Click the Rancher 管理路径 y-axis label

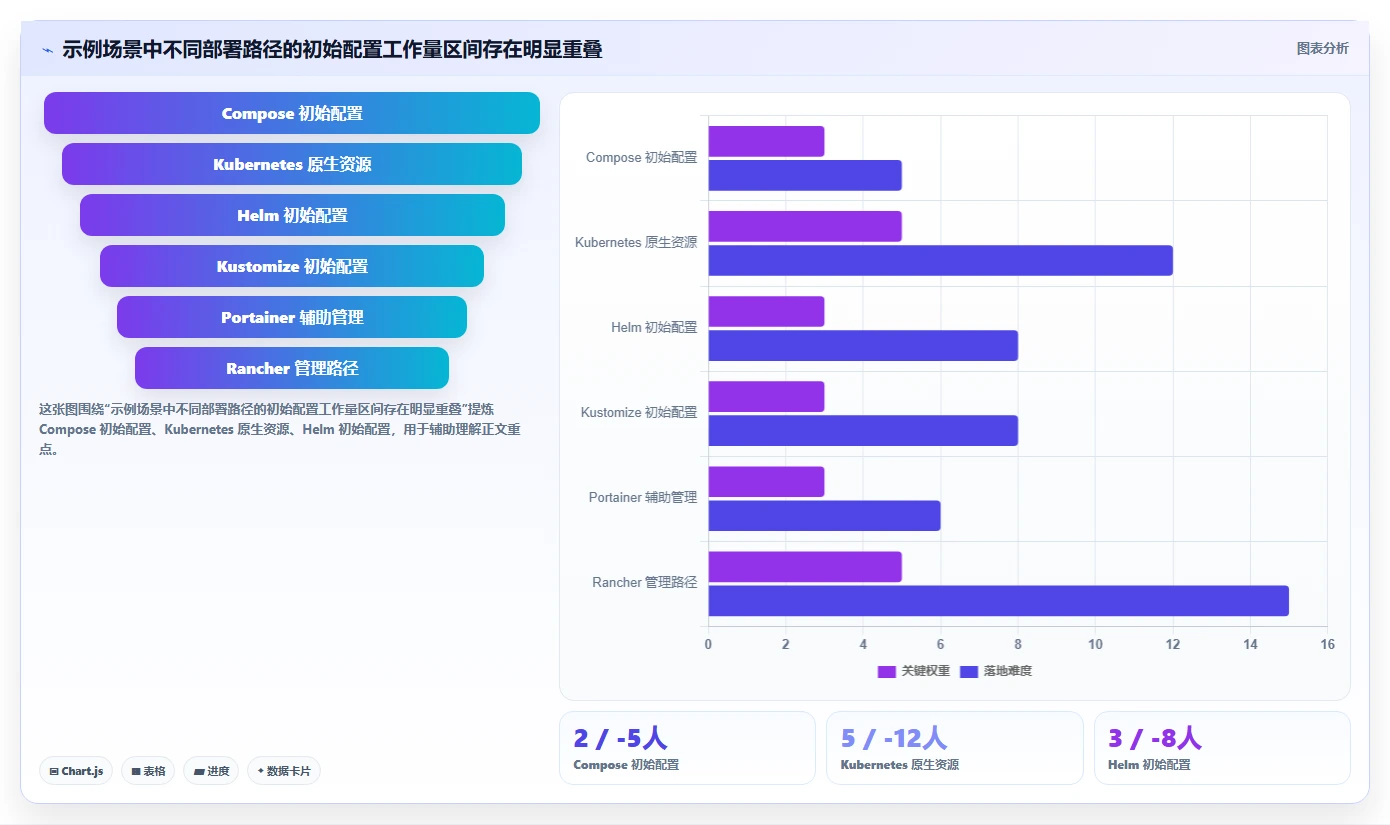645,583
